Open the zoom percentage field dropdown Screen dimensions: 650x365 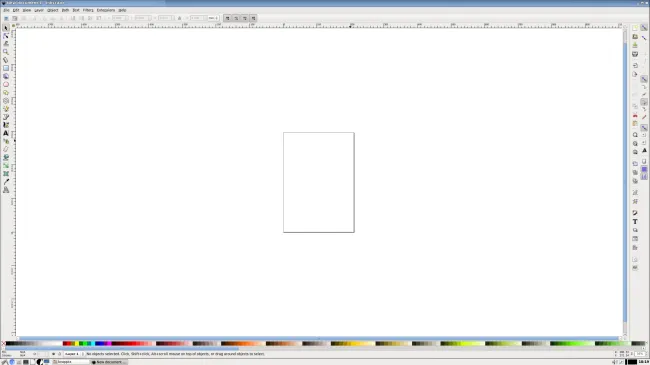[641, 354]
